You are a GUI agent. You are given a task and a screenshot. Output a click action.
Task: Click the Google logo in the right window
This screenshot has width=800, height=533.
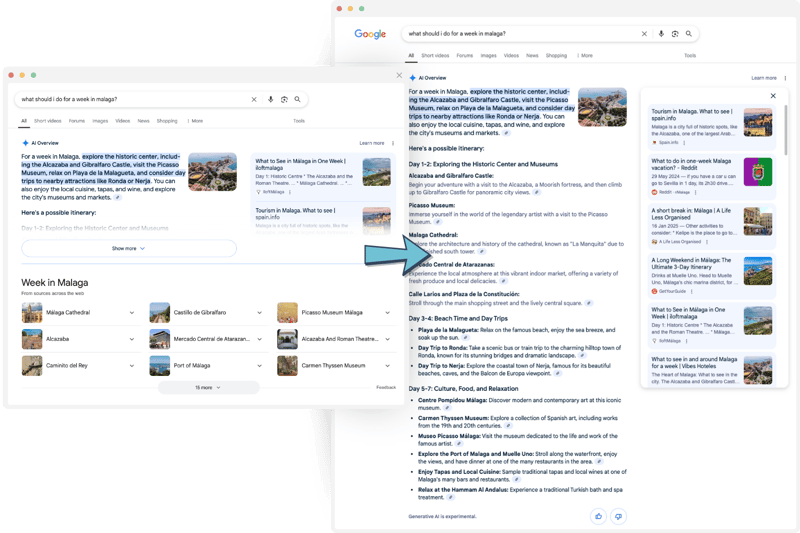[x=370, y=34]
